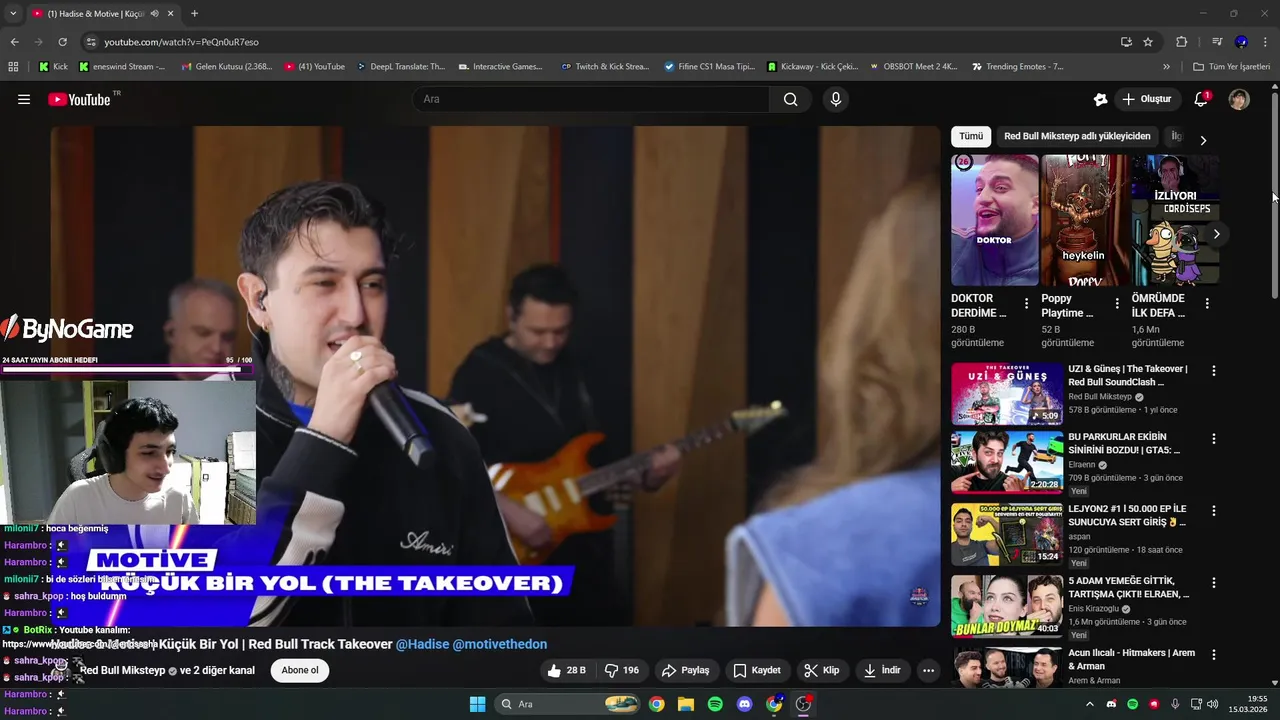Open Tüm Yer İşaretleri folder
Viewport: 1280px width, 720px height.
(x=1232, y=66)
